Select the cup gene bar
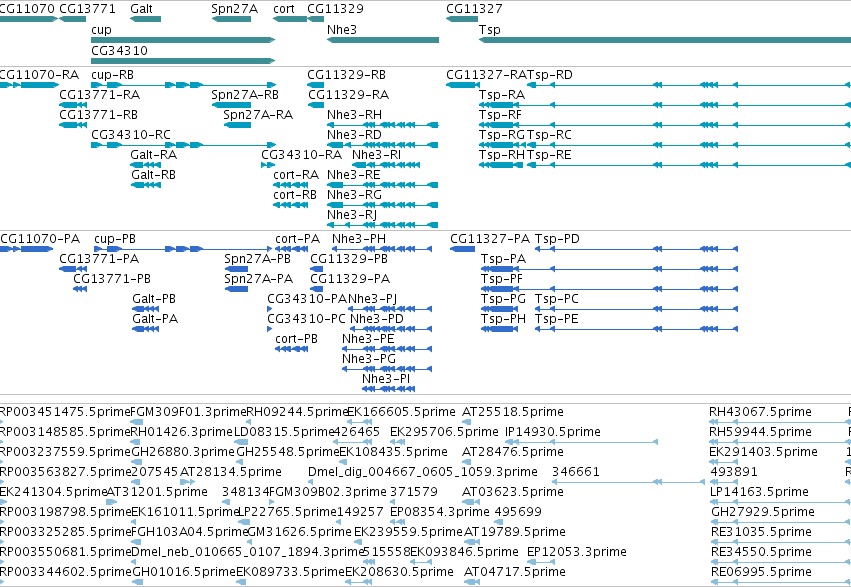Screen dimensions: 851x587 (183, 40)
